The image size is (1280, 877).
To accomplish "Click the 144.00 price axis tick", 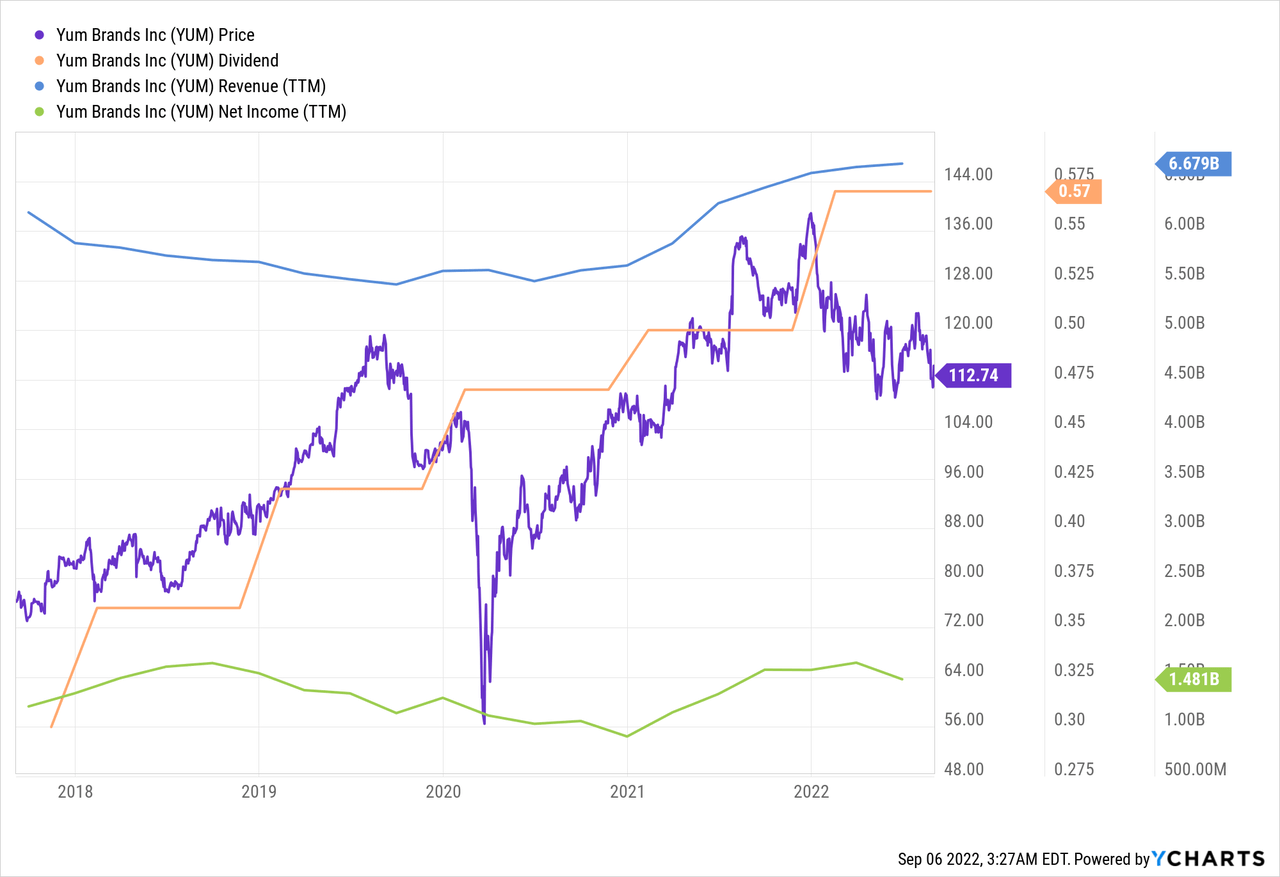I will pyautogui.click(x=969, y=175).
